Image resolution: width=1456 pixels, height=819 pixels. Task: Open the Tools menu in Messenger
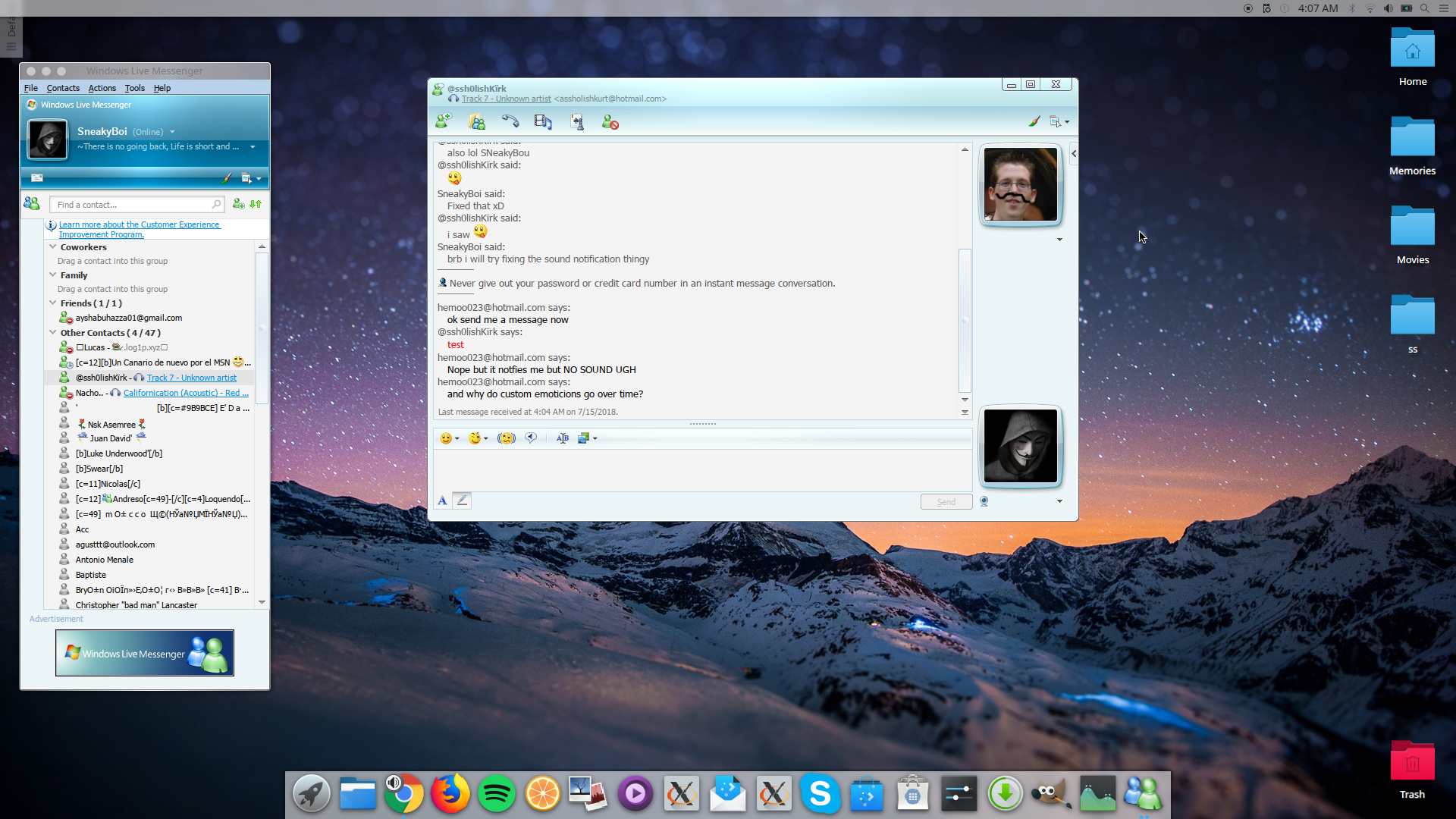tap(134, 87)
